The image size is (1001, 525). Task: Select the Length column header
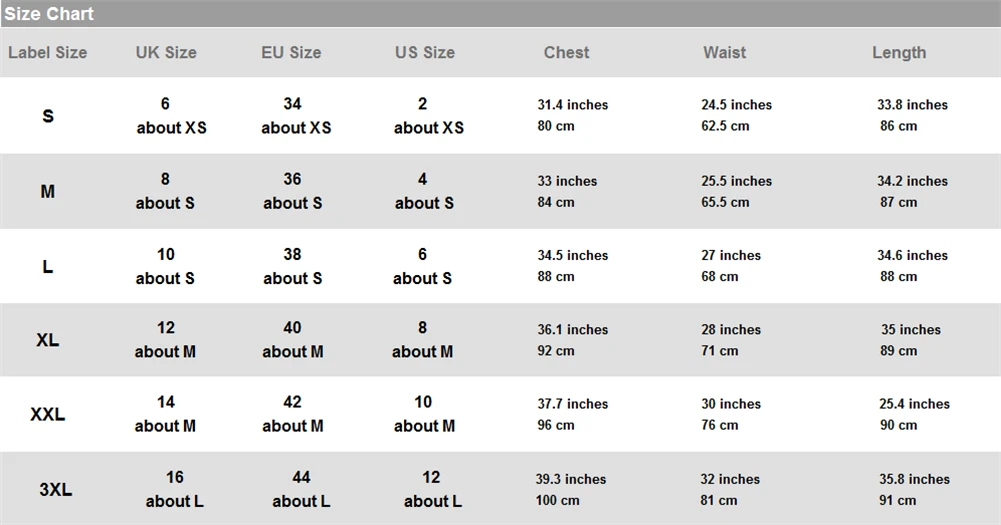899,53
